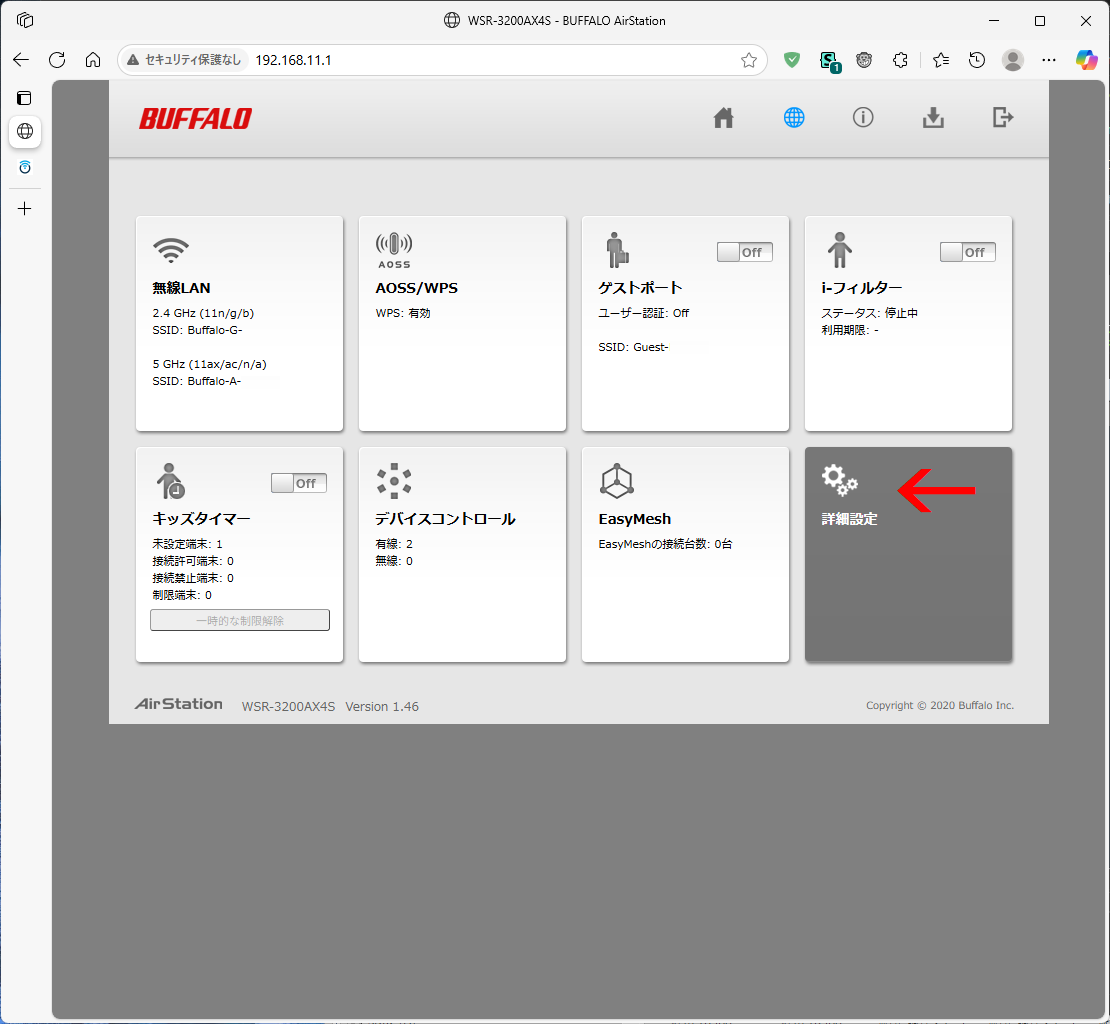Image resolution: width=1110 pixels, height=1024 pixels.
Task: Open the デバイスコントロール heading
Action: tap(445, 519)
